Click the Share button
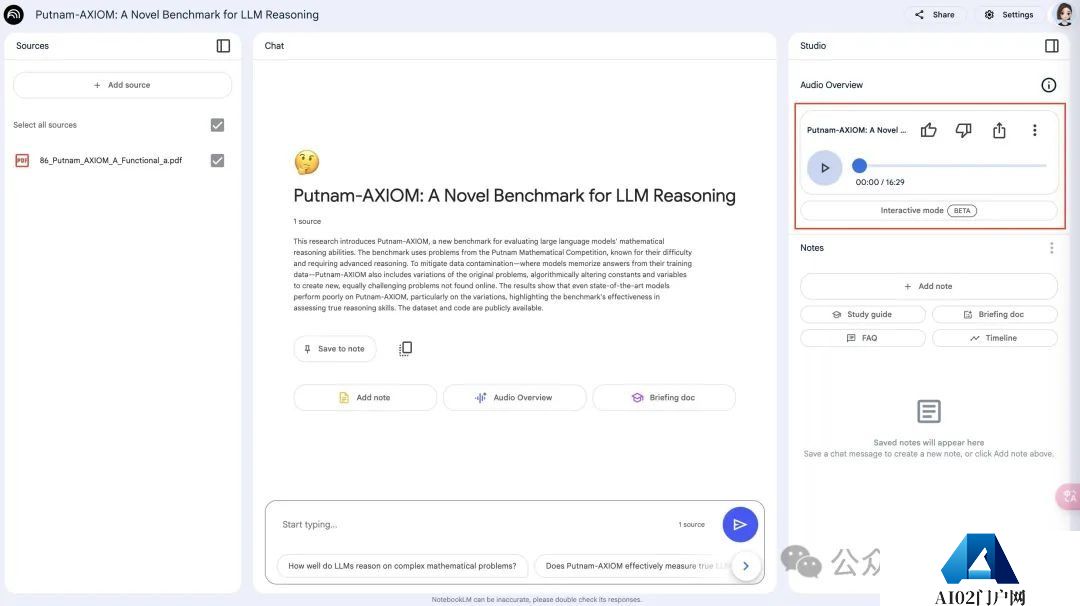The width and height of the screenshot is (1080, 606). (x=935, y=14)
